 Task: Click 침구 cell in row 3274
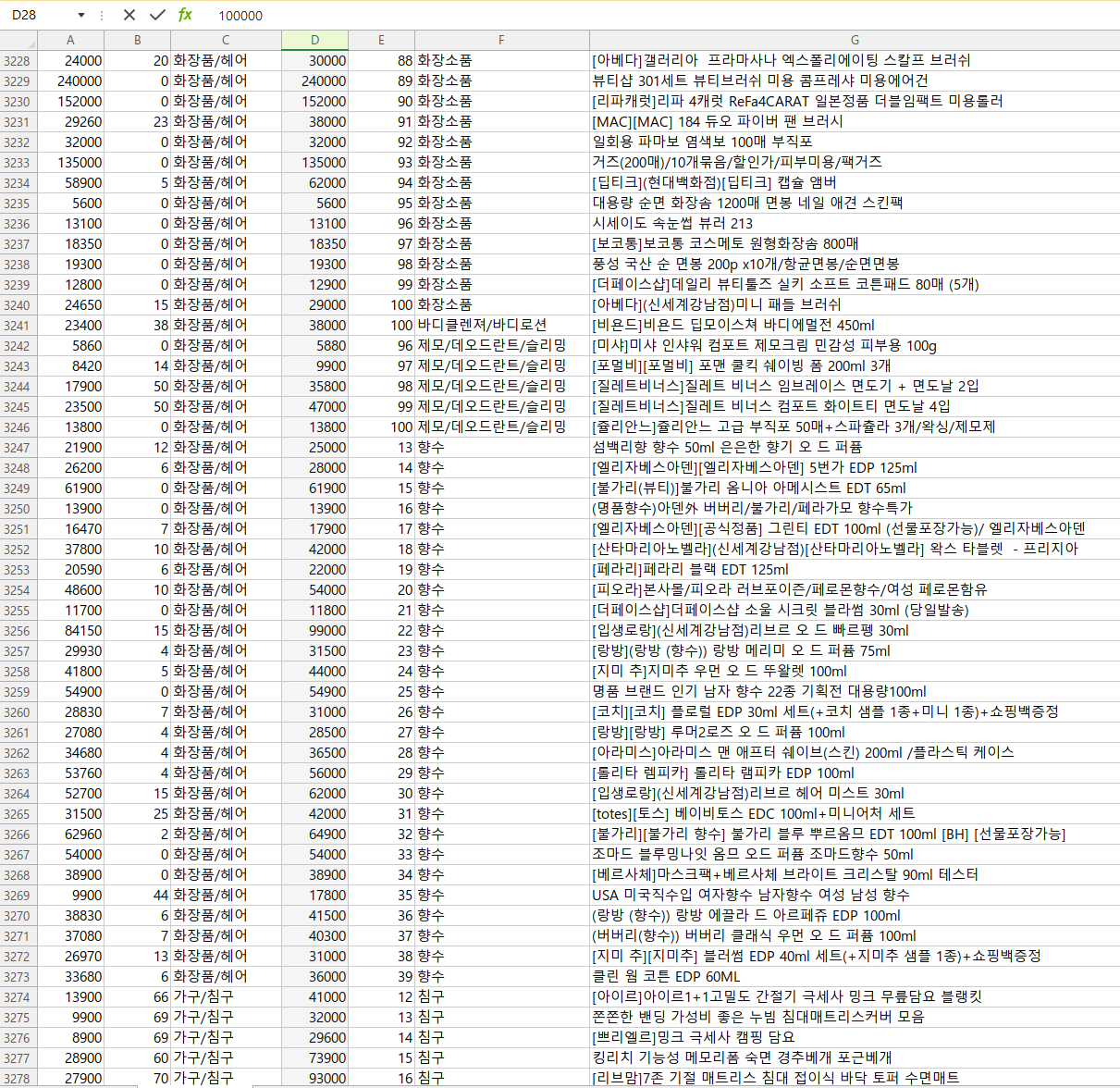coord(501,996)
